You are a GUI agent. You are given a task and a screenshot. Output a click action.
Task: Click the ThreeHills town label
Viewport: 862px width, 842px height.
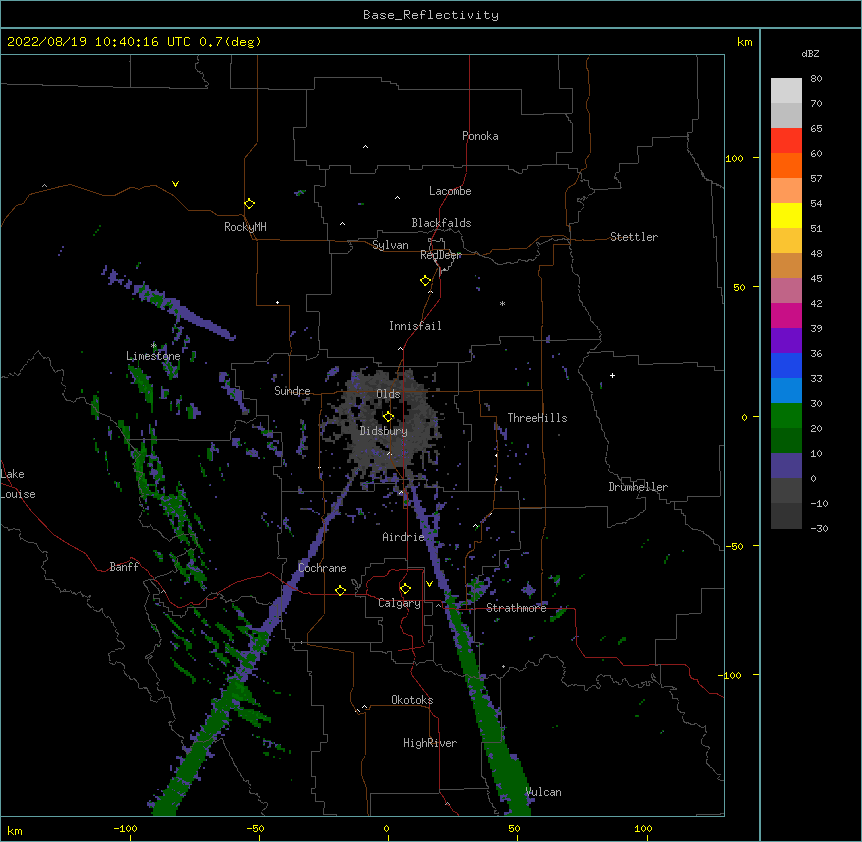pyautogui.click(x=537, y=418)
